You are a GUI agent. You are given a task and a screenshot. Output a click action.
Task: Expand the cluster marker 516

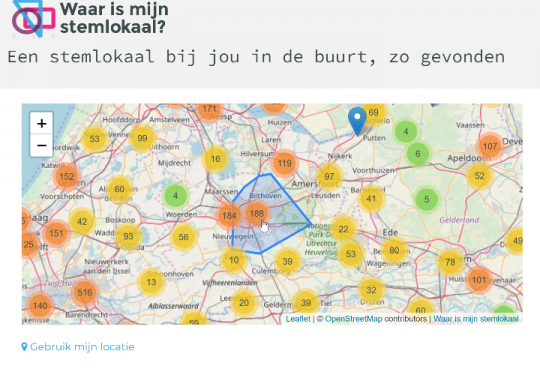click(85, 292)
